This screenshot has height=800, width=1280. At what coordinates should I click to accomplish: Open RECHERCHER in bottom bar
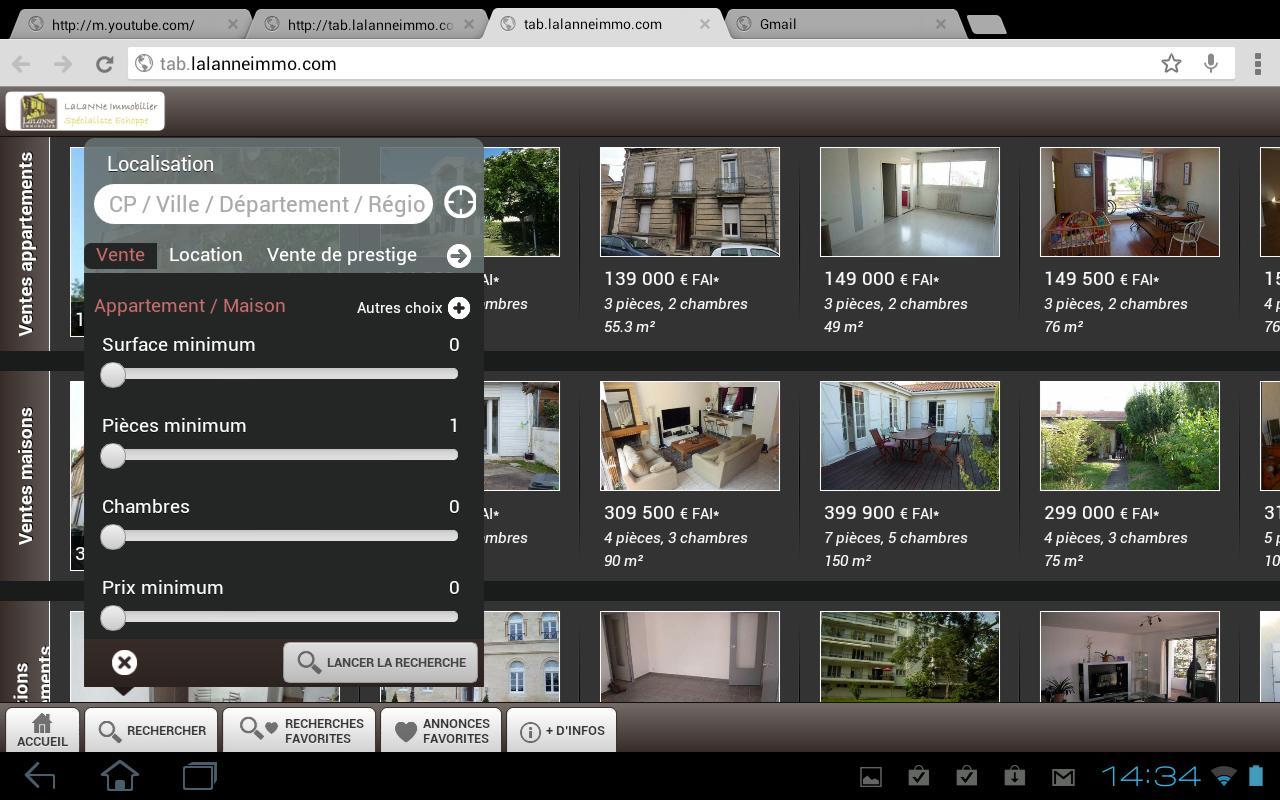tap(152, 730)
